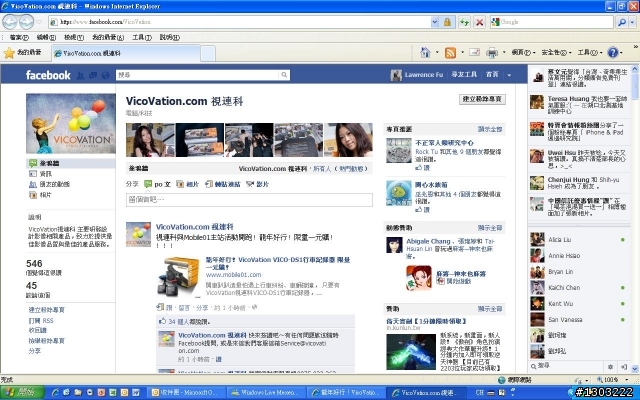Open Facebook notifications globe icon
Screen dimensions: 640x400
click(106, 75)
